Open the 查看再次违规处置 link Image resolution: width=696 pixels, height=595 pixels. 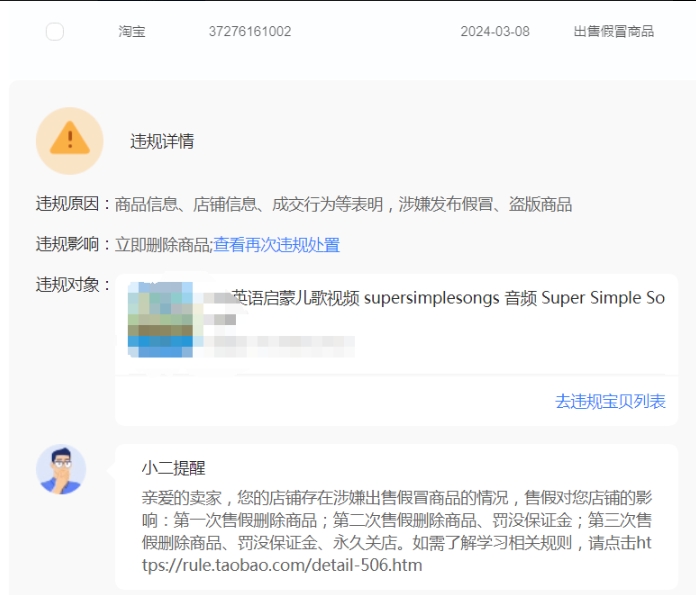[x=277, y=245]
